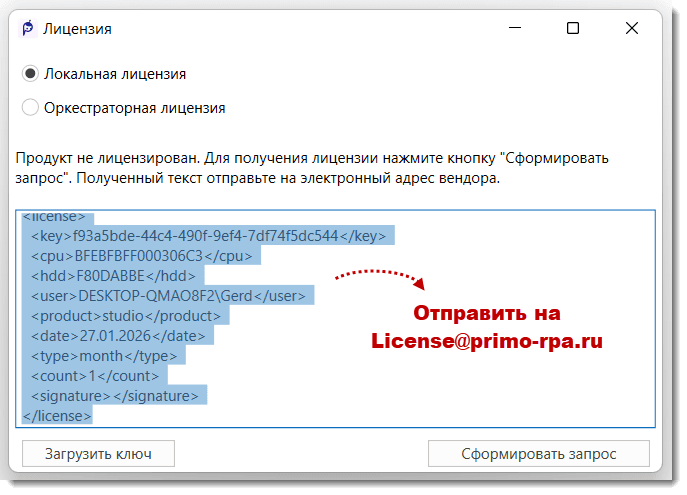Image resolution: width=687 pixels, height=495 pixels.
Task: Minimize the Лицензия window
Action: coord(514,29)
